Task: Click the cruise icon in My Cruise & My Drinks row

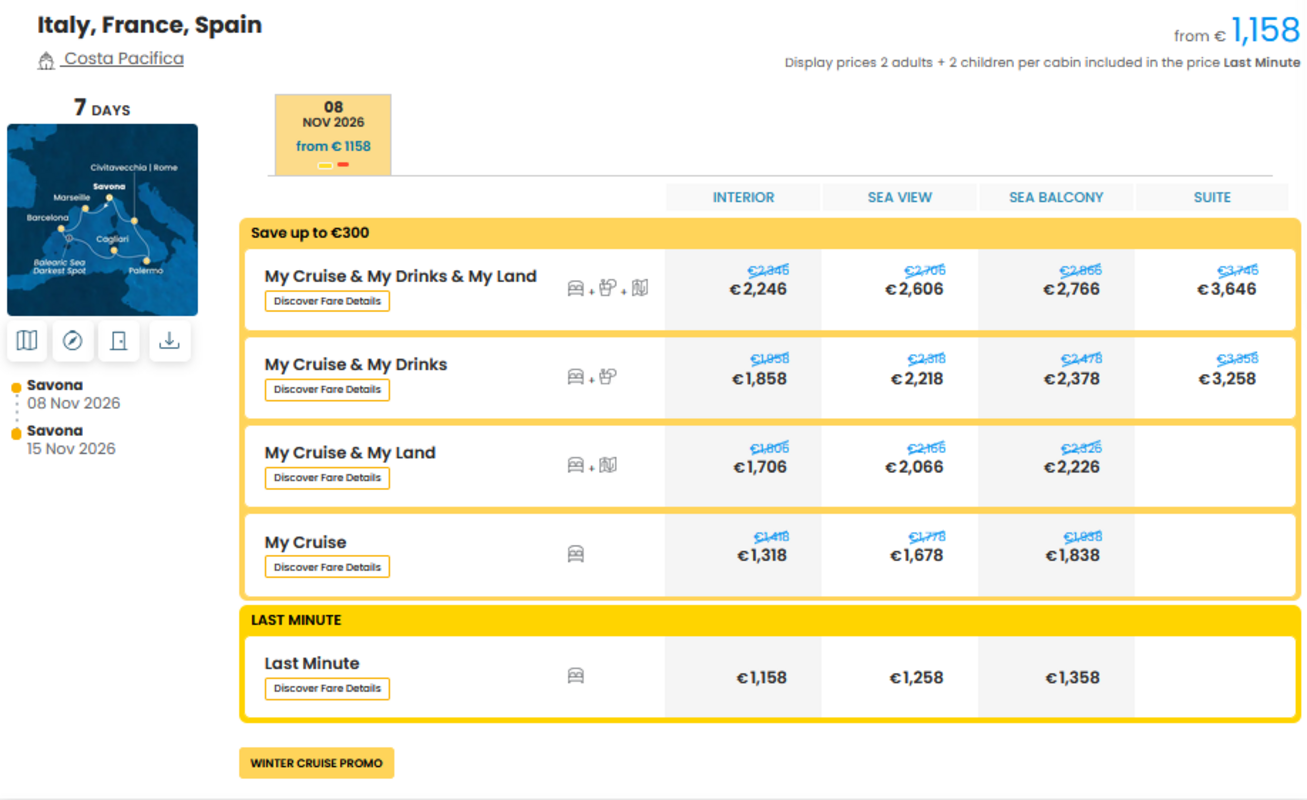Action: coord(576,377)
